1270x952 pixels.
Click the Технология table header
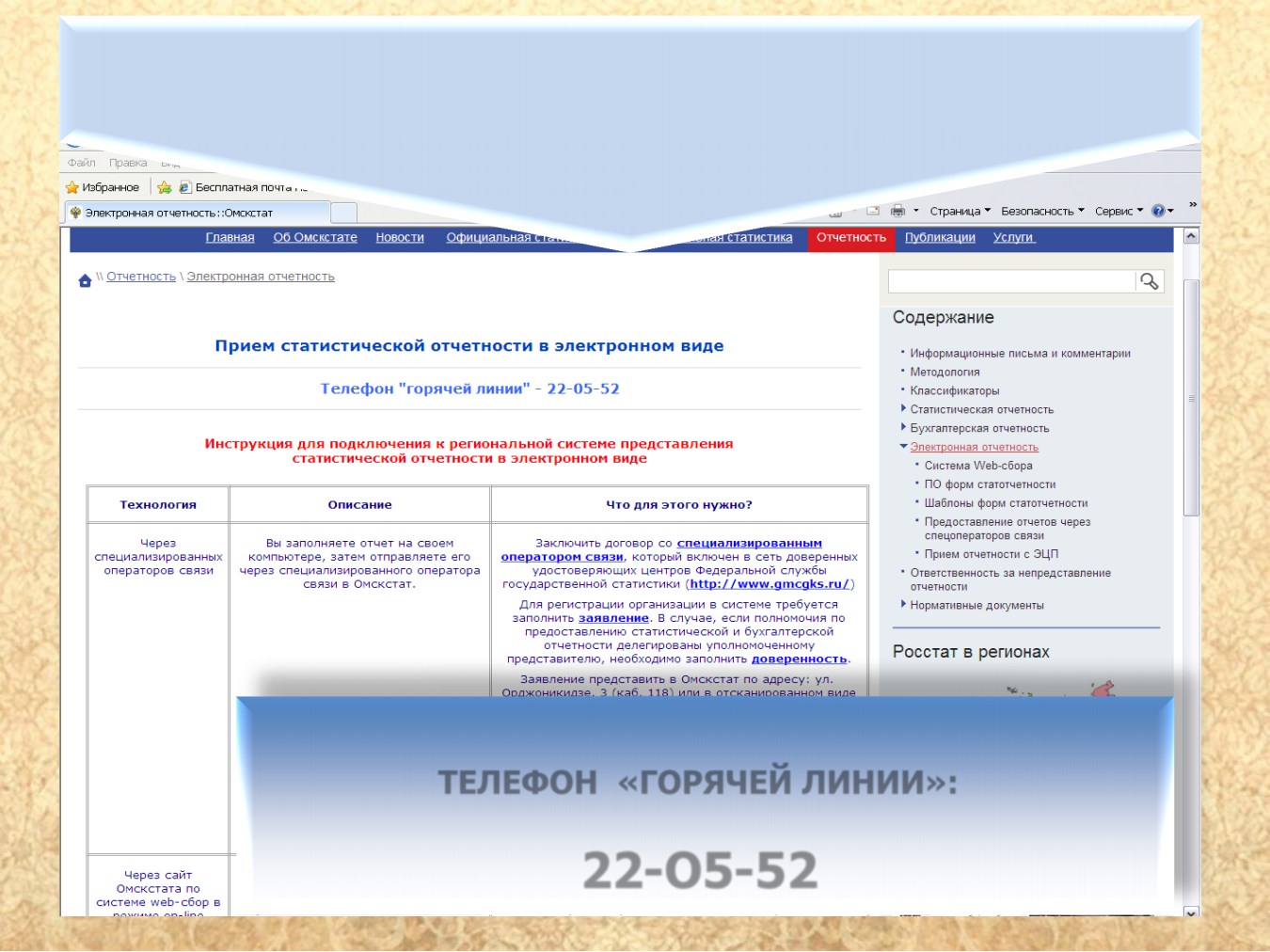[x=158, y=505]
